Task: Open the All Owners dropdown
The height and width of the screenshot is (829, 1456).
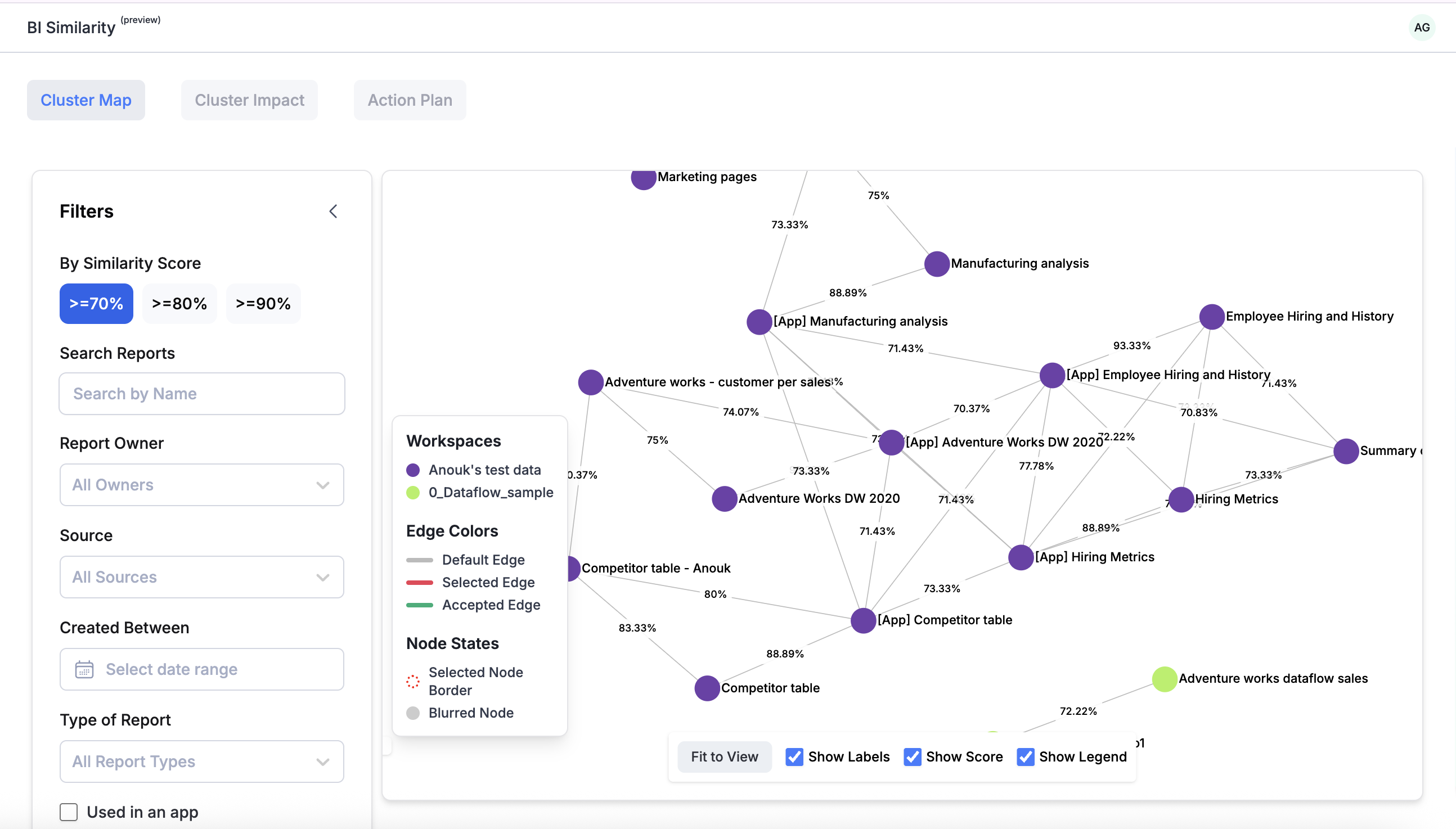Action: pos(201,485)
